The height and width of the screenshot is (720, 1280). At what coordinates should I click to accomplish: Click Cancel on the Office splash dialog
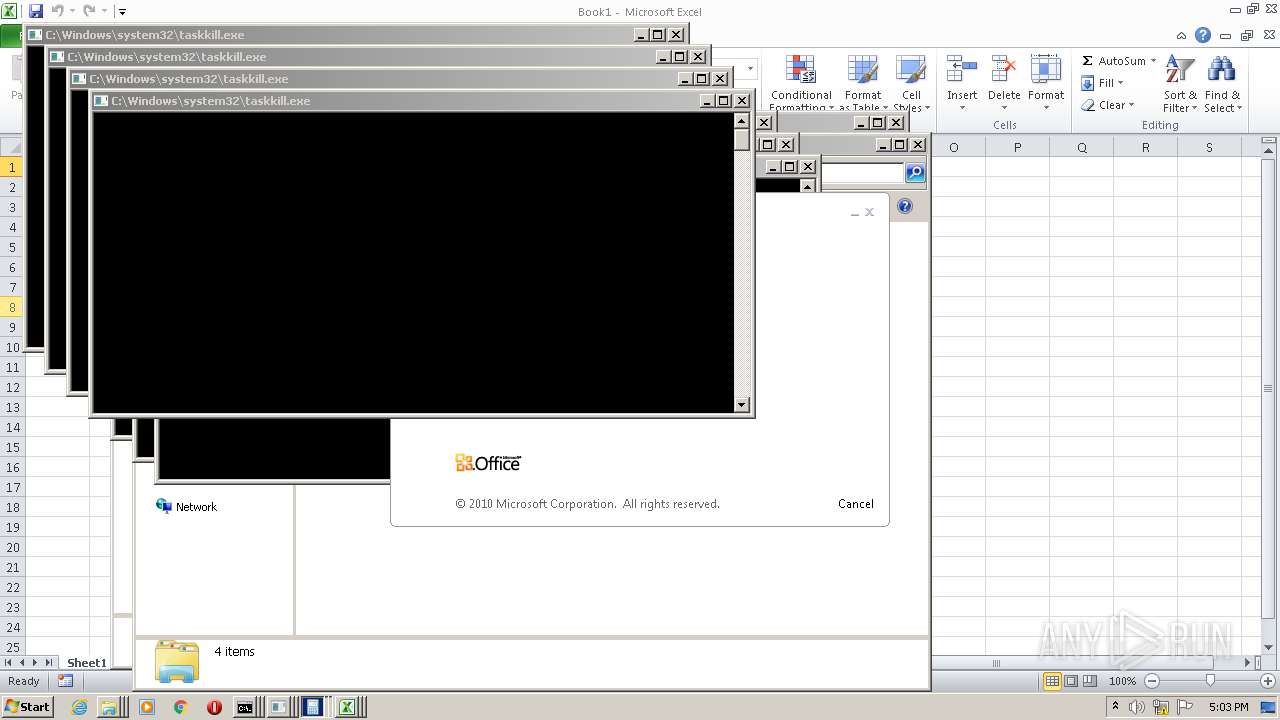tap(856, 504)
